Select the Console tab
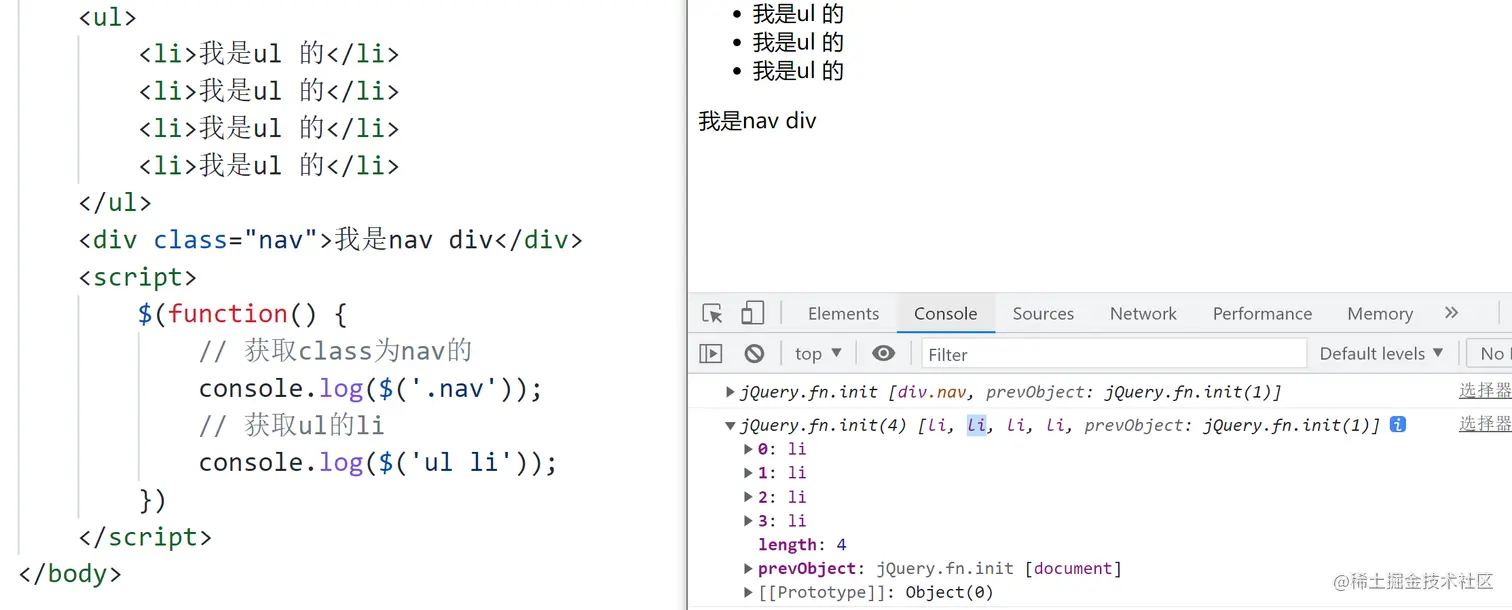This screenshot has width=1512, height=610. (x=945, y=313)
